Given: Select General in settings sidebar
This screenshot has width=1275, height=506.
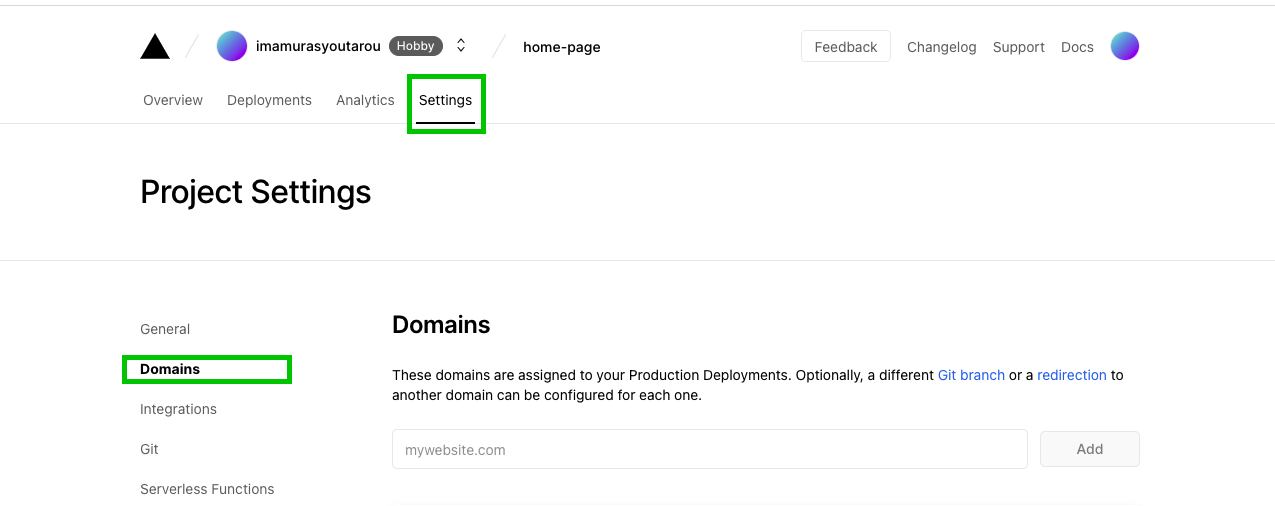Looking at the screenshot, I should coord(165,329).
